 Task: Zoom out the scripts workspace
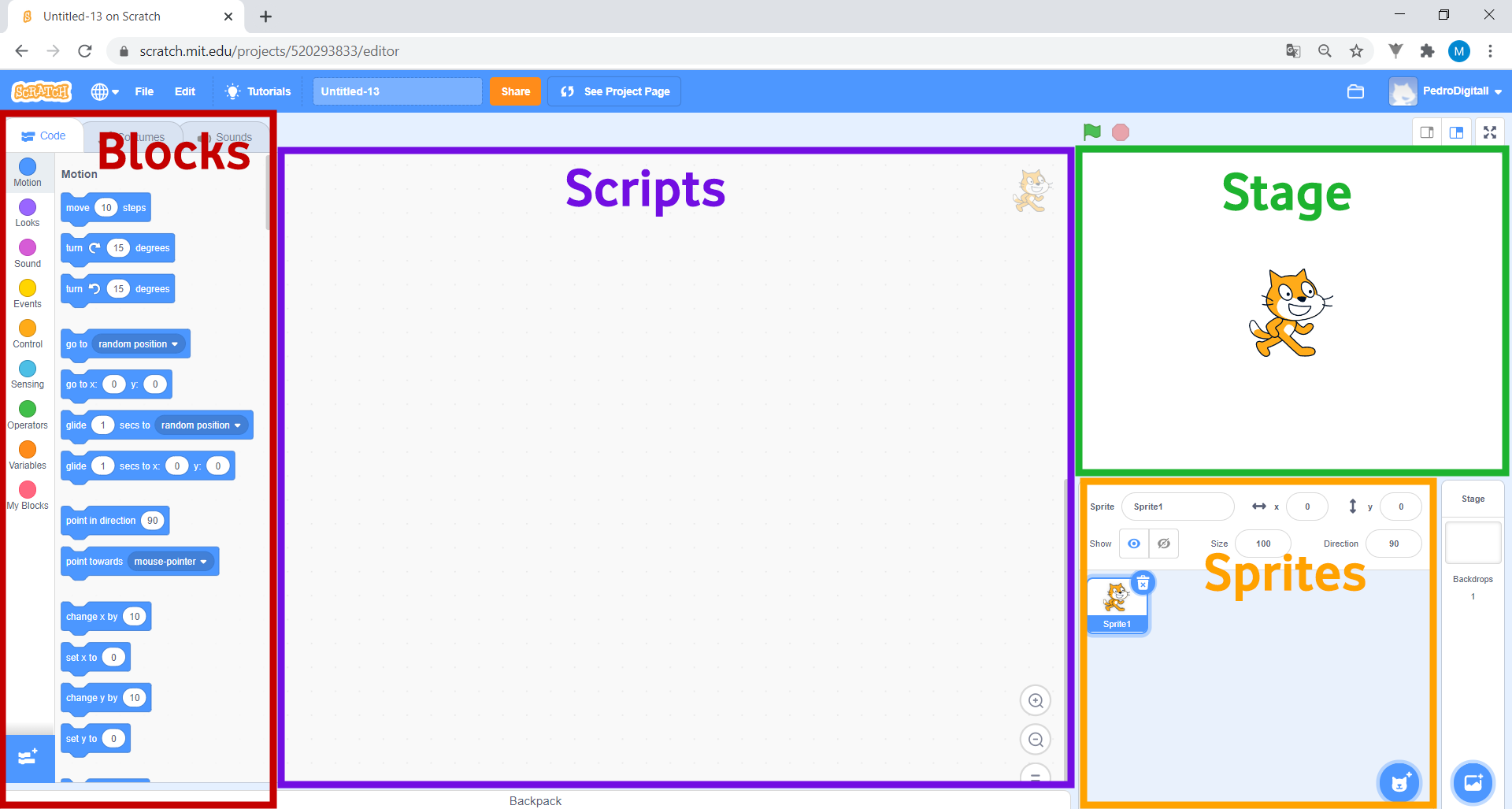[x=1036, y=739]
